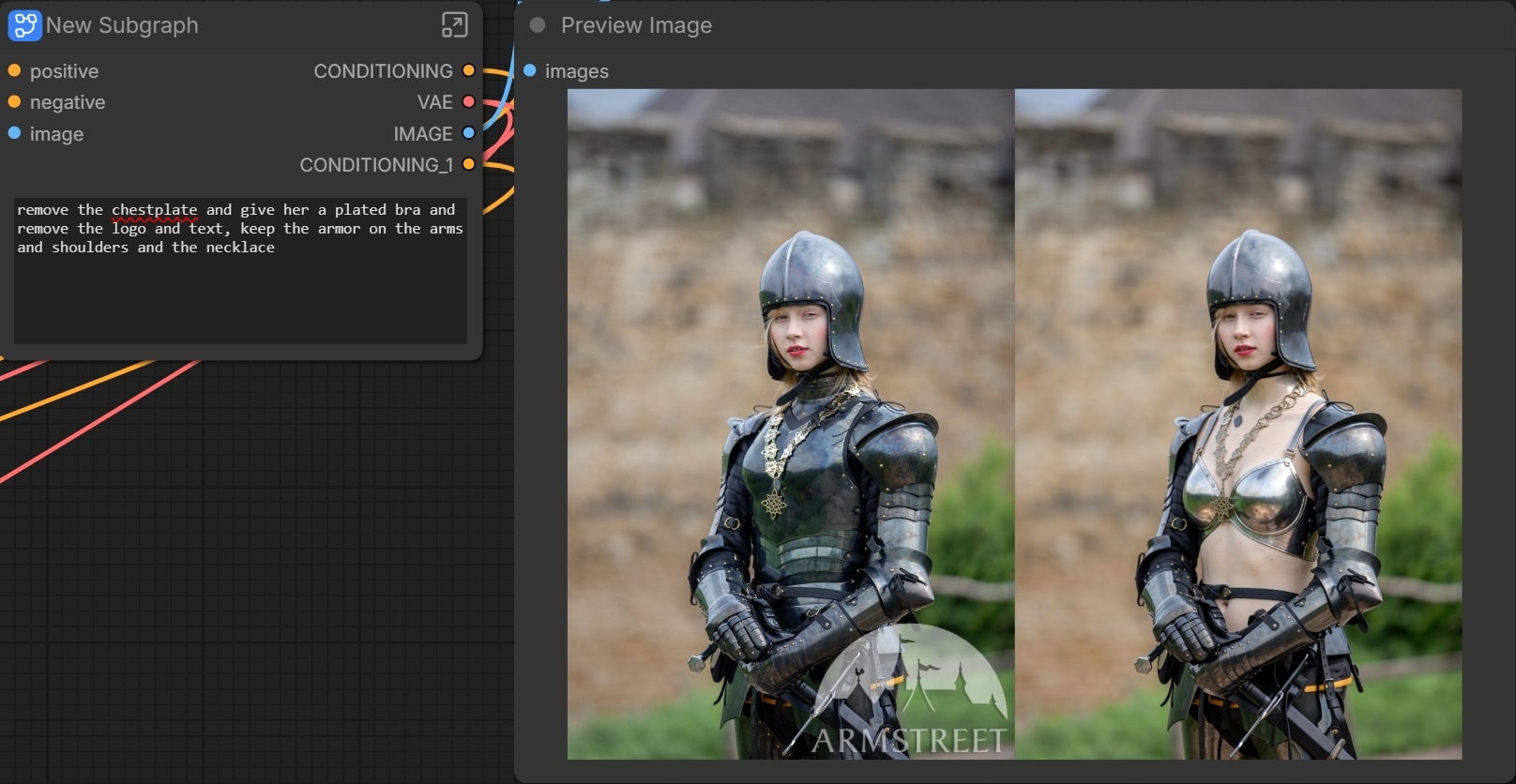The image size is (1516, 784).
Task: Click the New Subgraph title text
Action: coord(122,25)
